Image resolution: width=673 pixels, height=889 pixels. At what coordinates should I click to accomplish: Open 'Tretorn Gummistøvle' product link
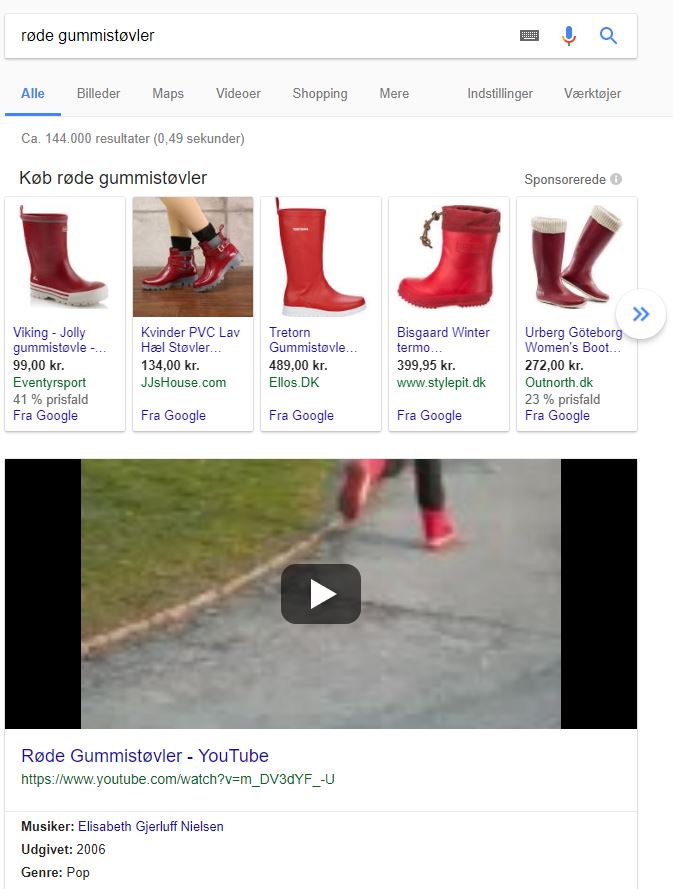(x=313, y=340)
